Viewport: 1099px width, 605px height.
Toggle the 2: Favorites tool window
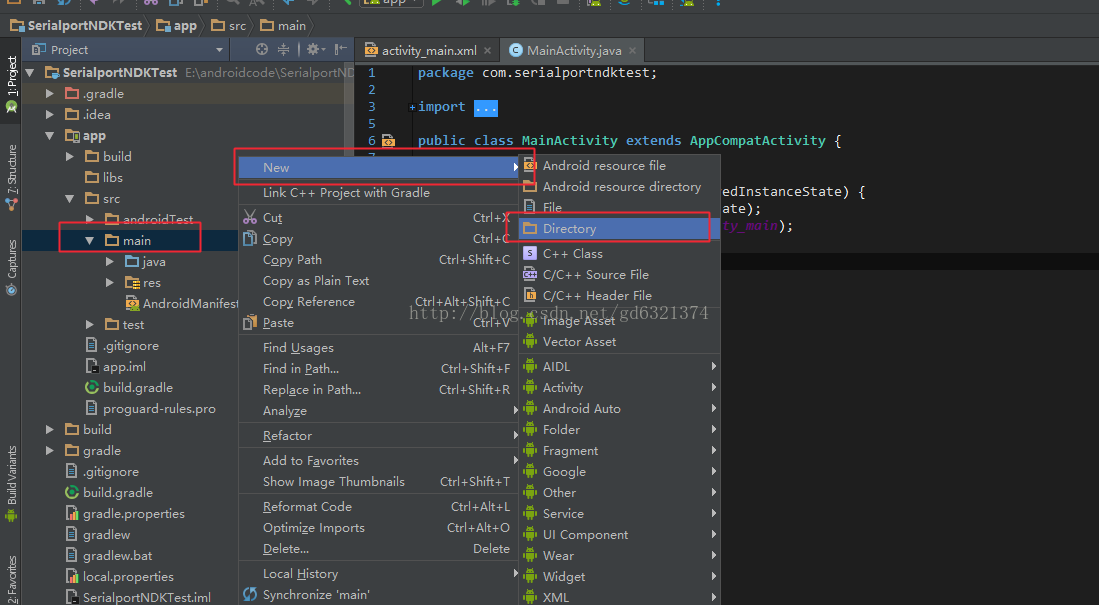[x=11, y=580]
